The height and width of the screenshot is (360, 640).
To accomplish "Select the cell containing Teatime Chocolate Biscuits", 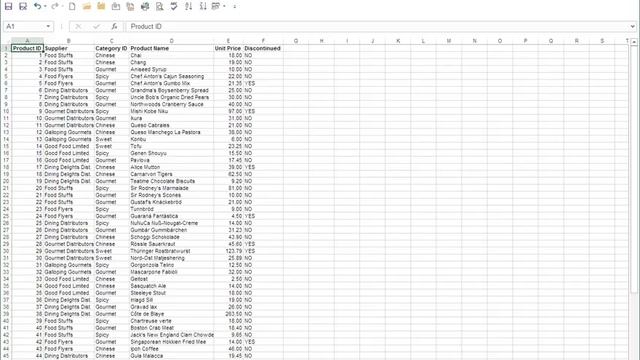I will (171, 181).
